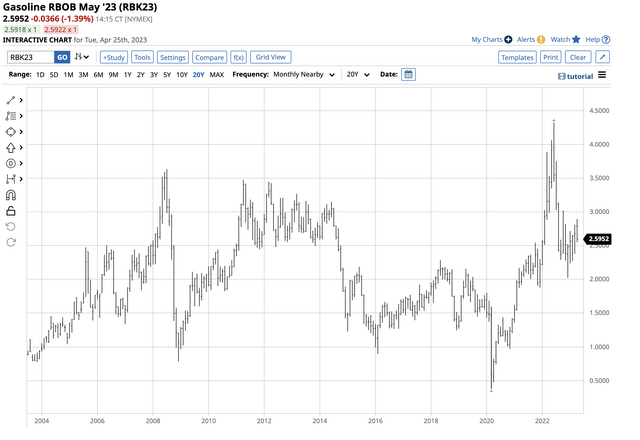Open the Frequency Monthly Nearby dropdown
Image resolution: width=640 pixels, height=440 pixels.
pos(304,75)
